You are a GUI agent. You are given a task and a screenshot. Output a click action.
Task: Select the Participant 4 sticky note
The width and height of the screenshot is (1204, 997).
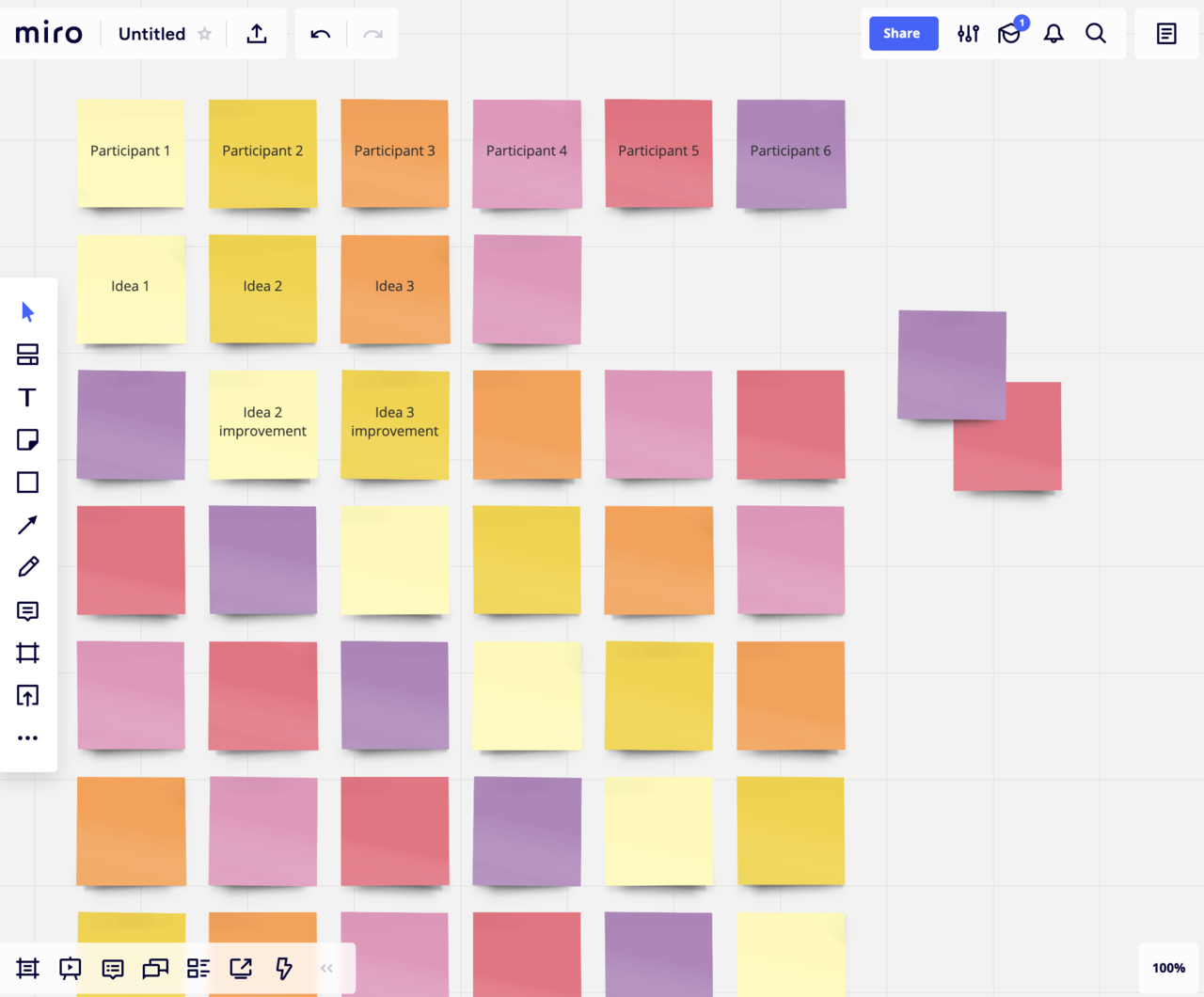[527, 153]
